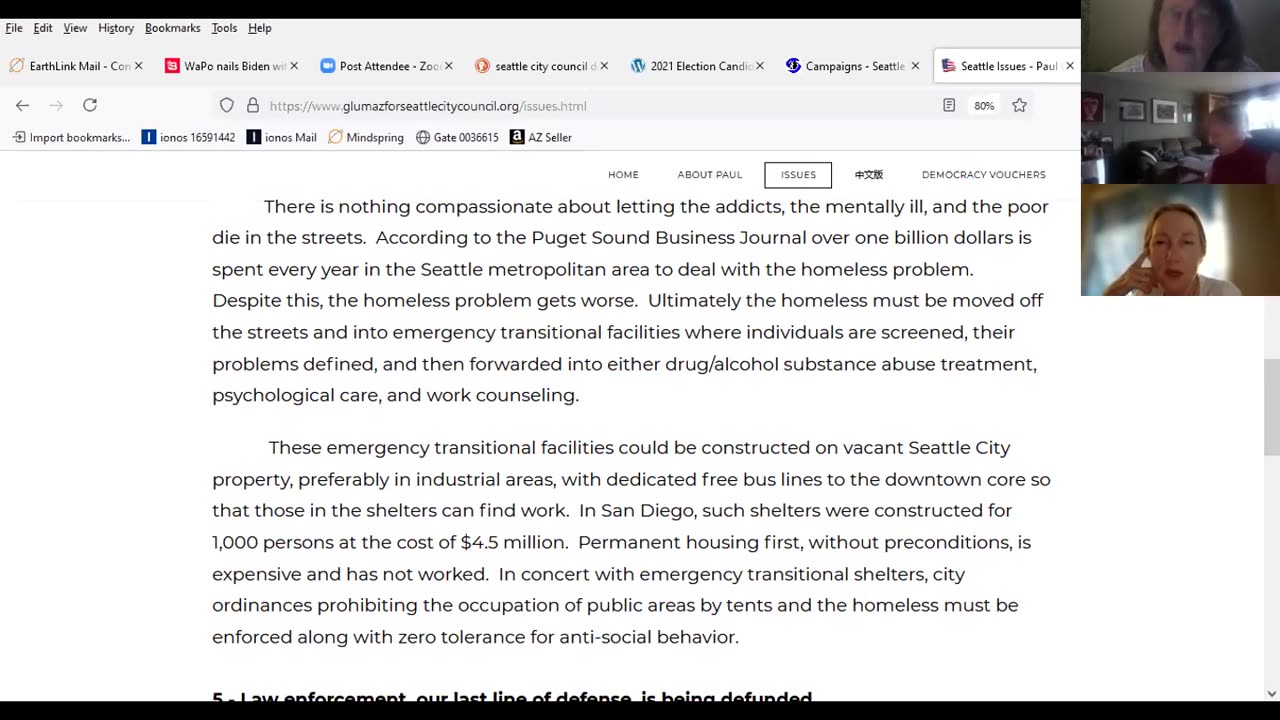This screenshot has width=1280, height=720.
Task: Open the ionos Mail bookmark
Action: tap(281, 137)
